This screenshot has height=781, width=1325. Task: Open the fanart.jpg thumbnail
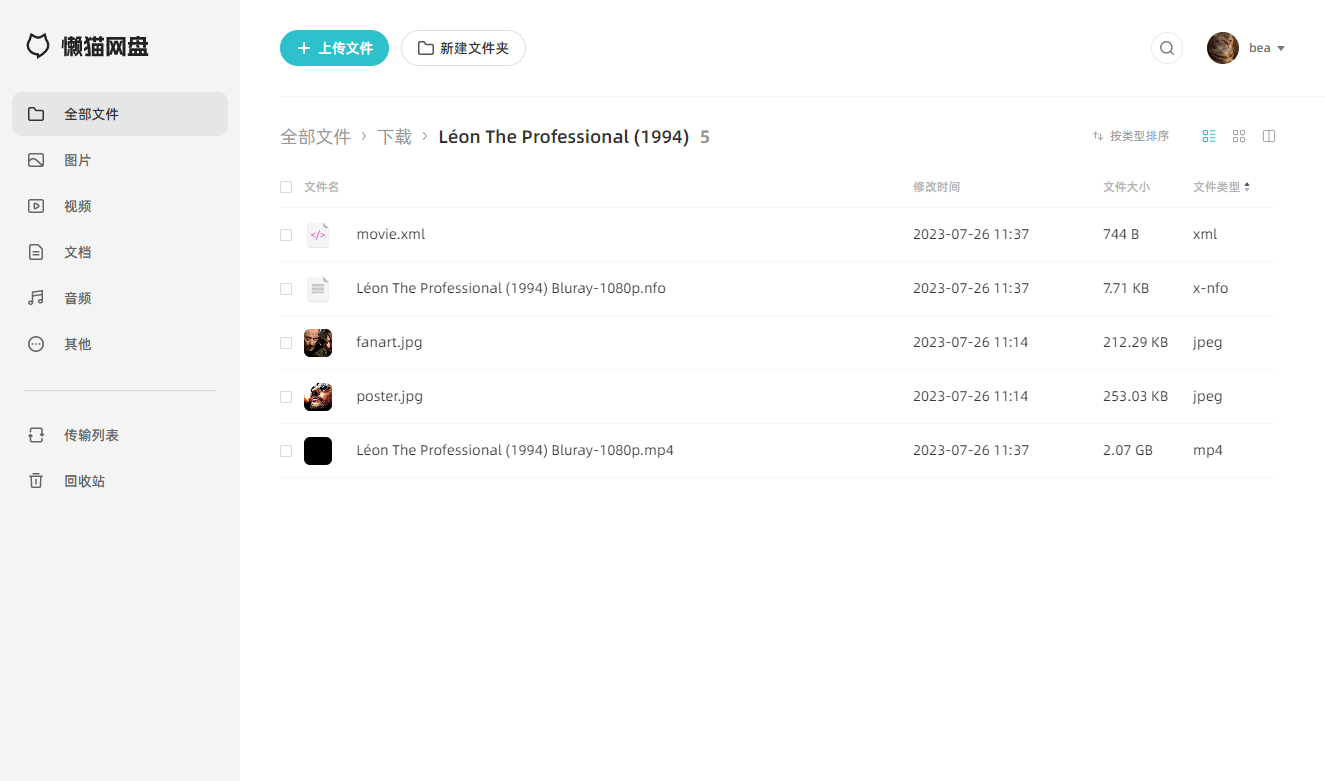(x=318, y=343)
